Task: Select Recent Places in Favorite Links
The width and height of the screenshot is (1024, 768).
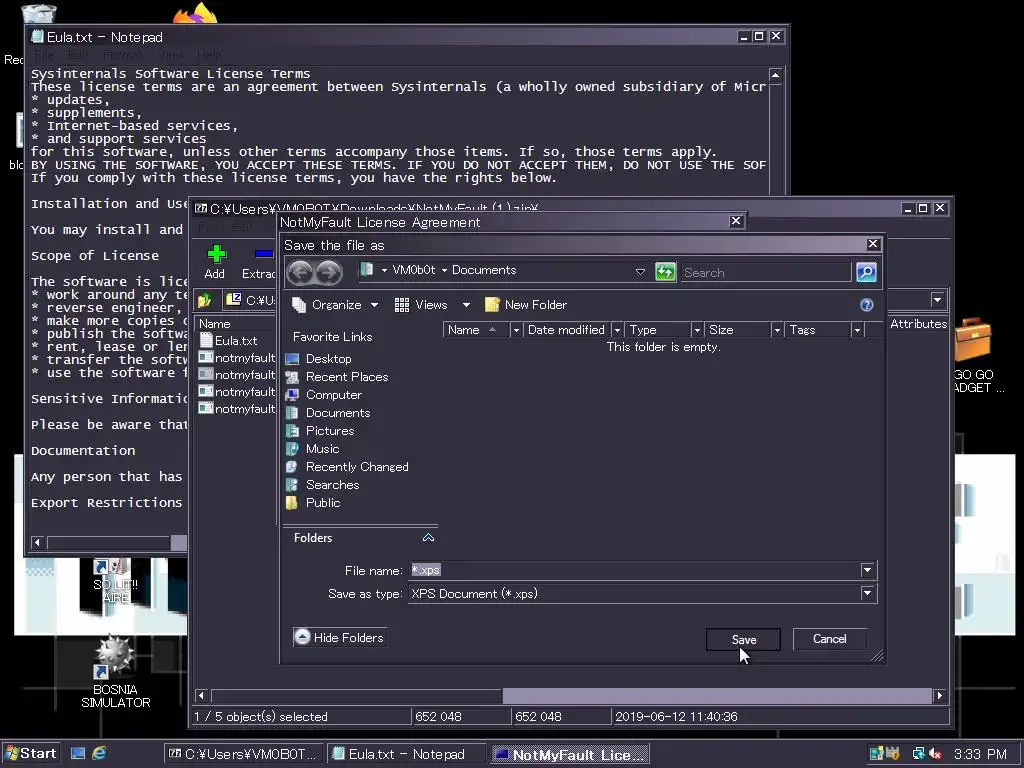Action: pyautogui.click(x=346, y=377)
